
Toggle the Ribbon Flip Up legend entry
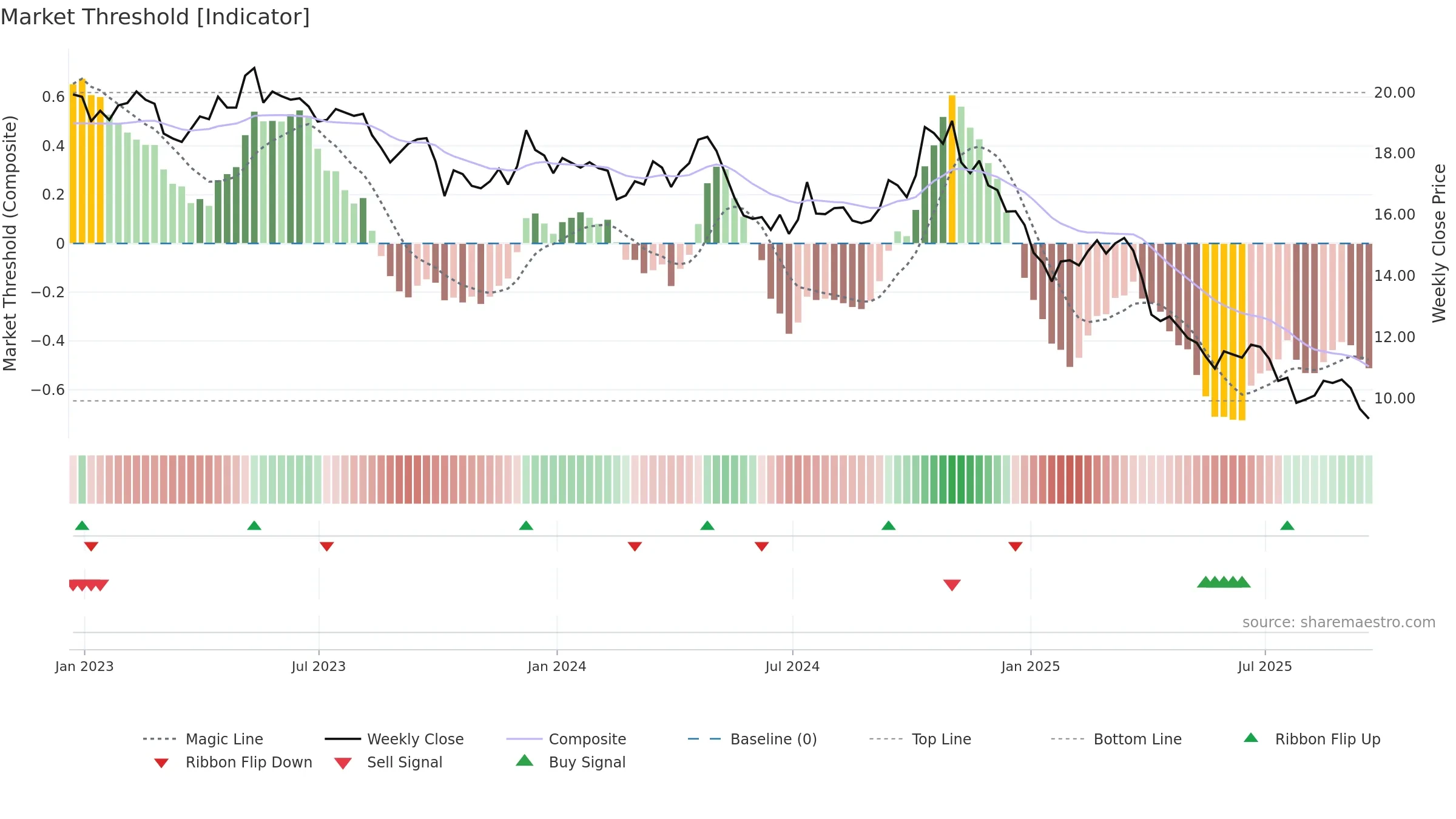click(1312, 739)
